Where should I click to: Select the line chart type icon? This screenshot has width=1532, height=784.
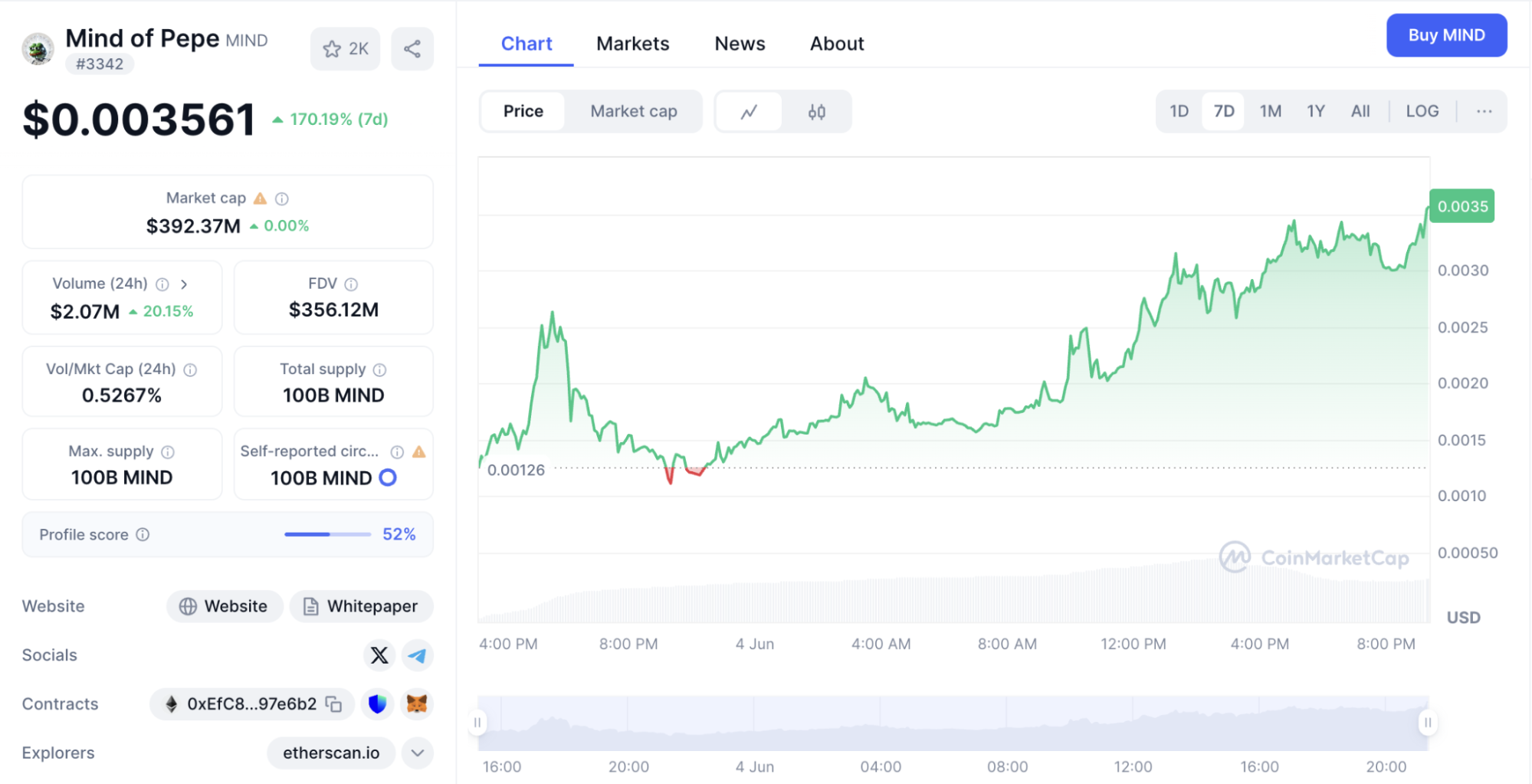(x=749, y=112)
